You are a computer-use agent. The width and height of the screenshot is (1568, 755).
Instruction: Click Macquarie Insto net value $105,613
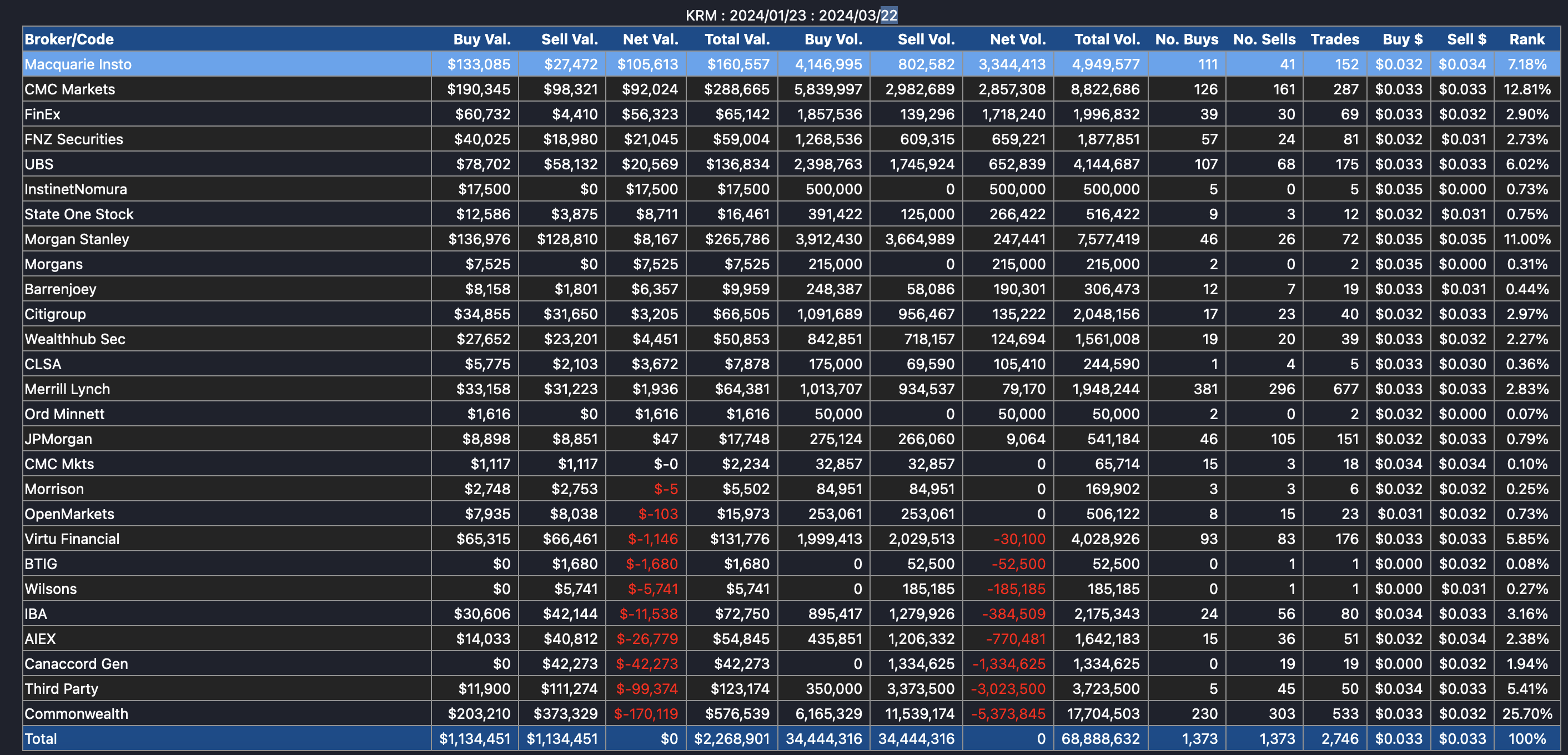647,64
